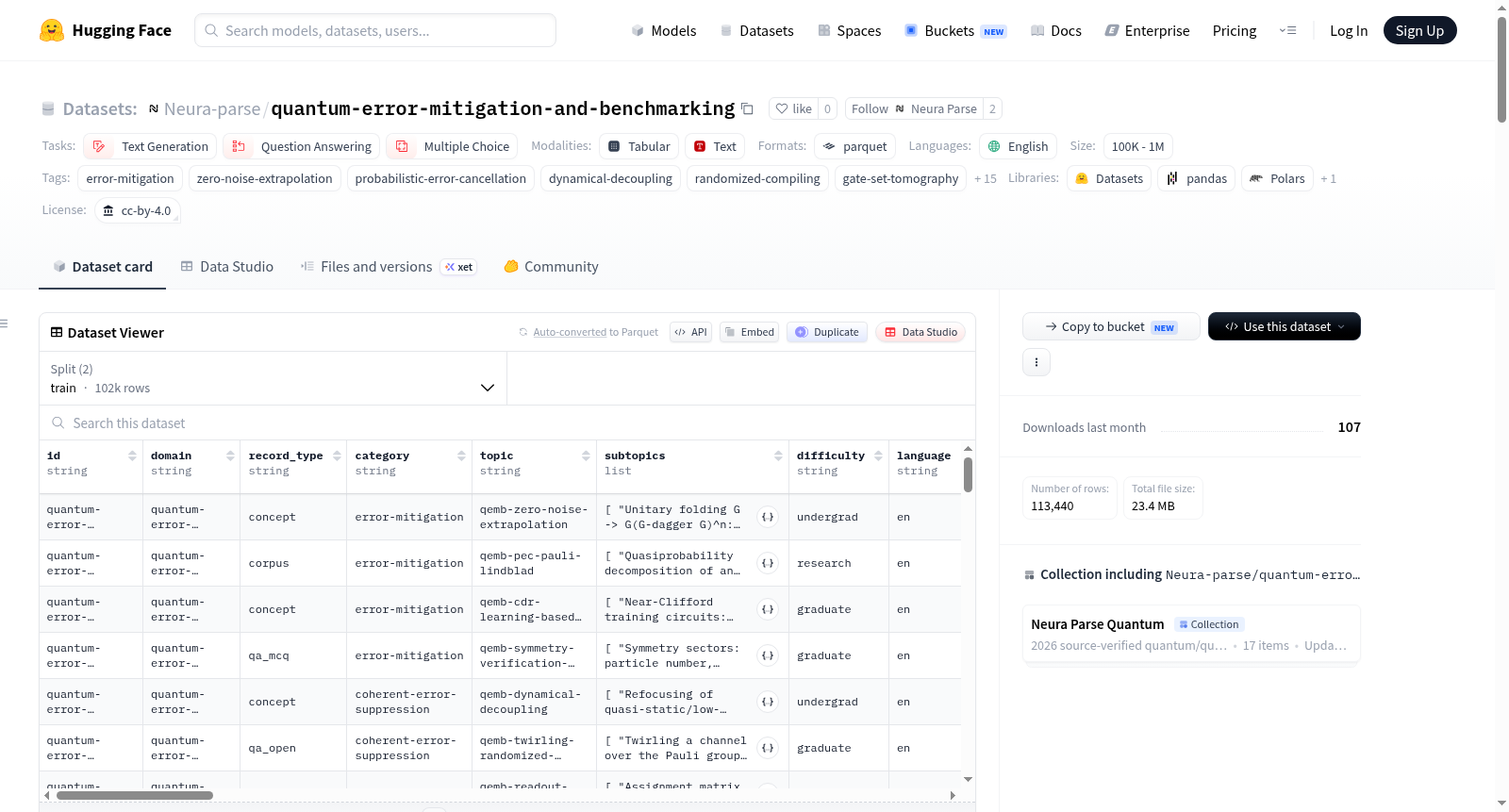1509x812 pixels.
Task: Open the three-dot more options button
Action: coord(1036,362)
